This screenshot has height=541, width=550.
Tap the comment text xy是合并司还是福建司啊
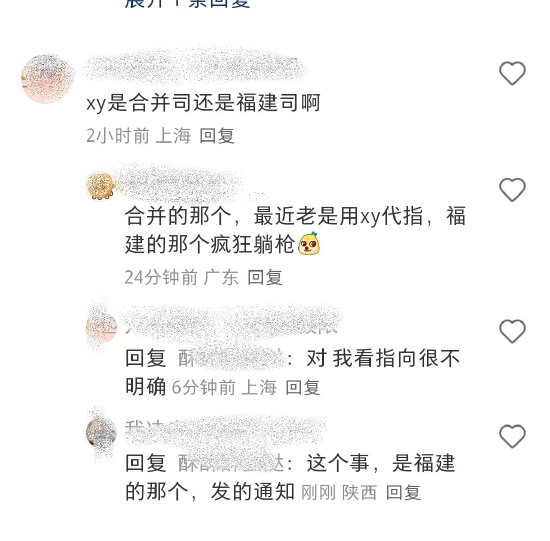pos(203,103)
